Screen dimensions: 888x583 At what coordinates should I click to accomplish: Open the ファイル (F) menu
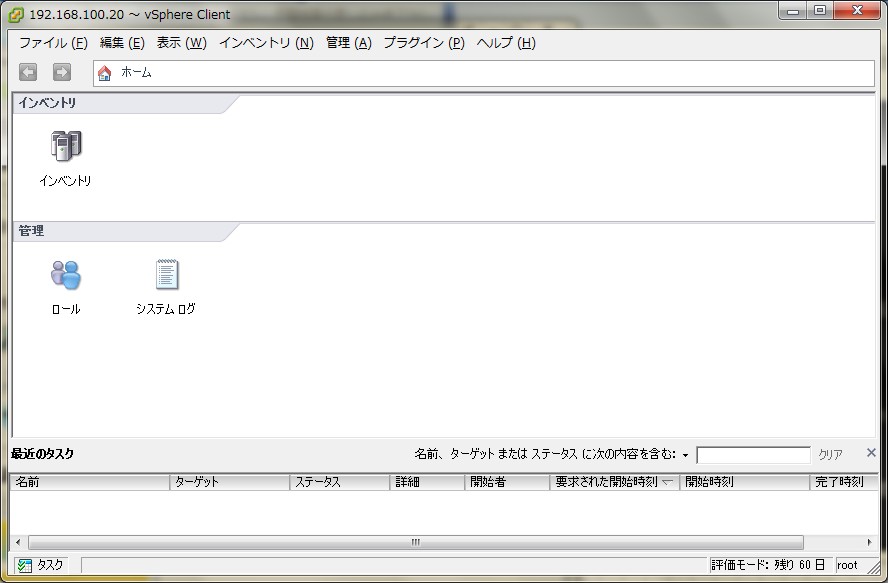[53, 43]
